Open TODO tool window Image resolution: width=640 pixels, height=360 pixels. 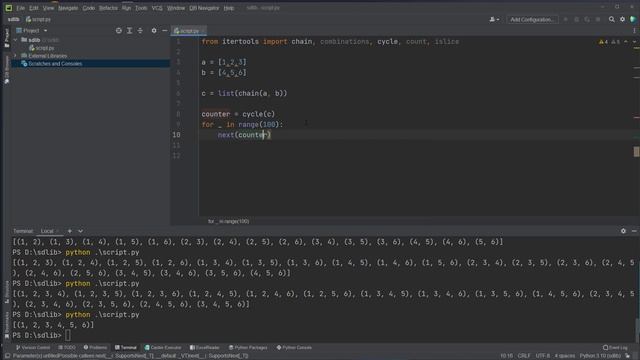pos(67,348)
